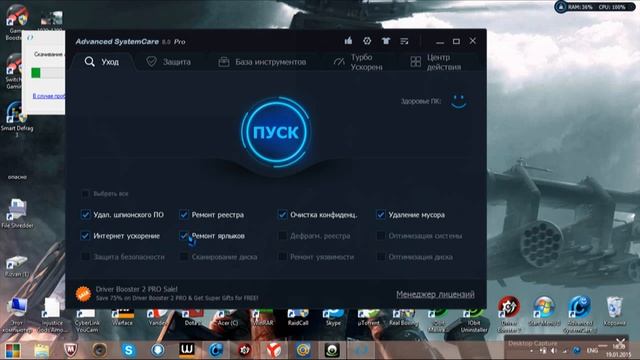Switch to the Защита tab
This screenshot has height=360, width=640.
[169, 62]
